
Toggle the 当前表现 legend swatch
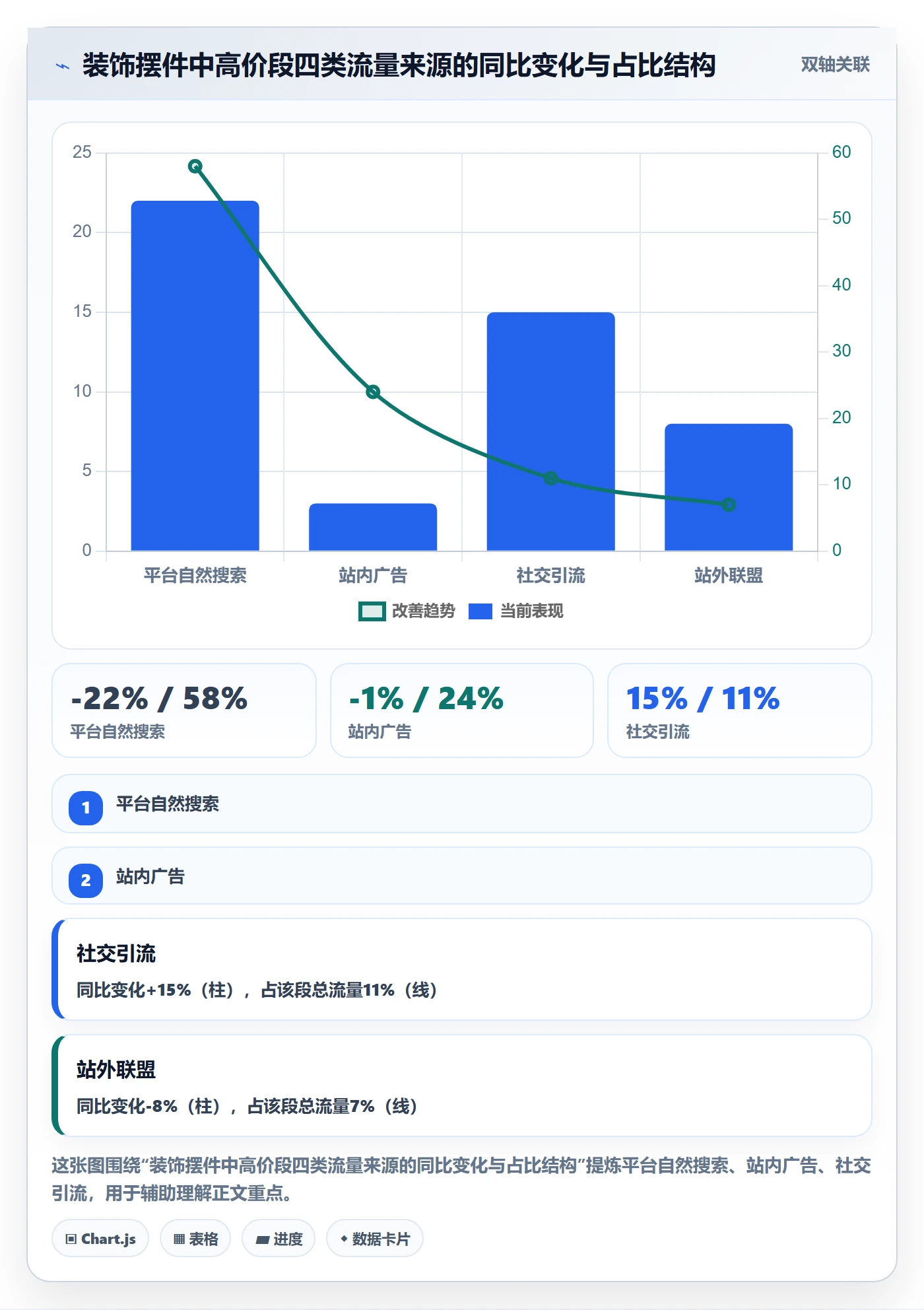(x=480, y=611)
